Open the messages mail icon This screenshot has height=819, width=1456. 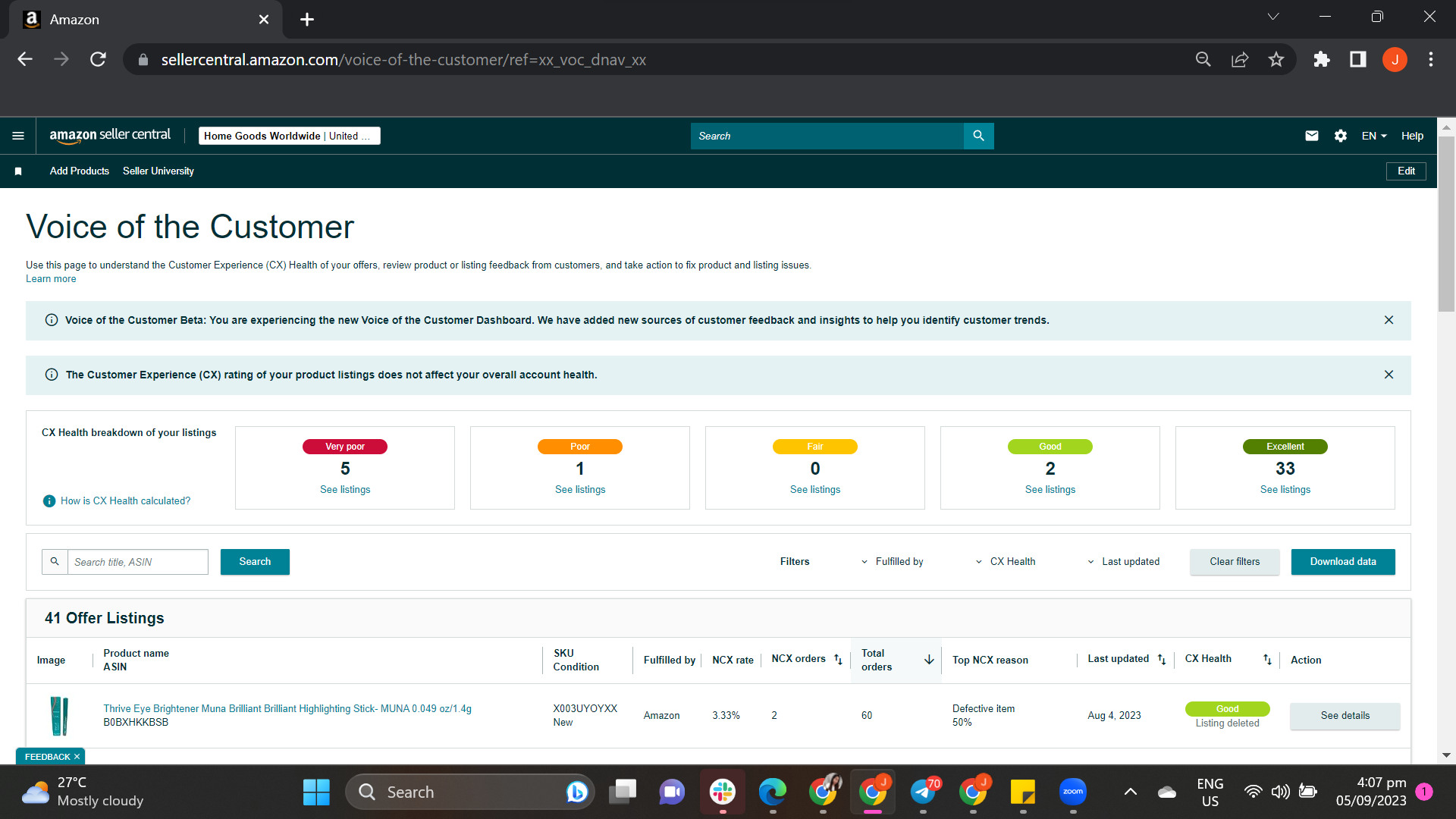1312,136
